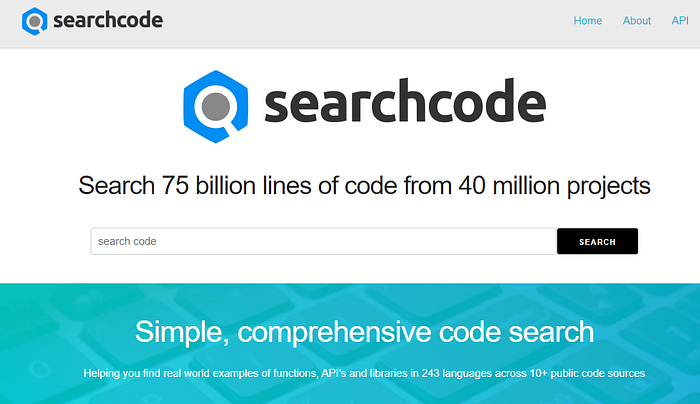700x404 pixels.
Task: Go to the API navigation link
Action: tap(680, 21)
